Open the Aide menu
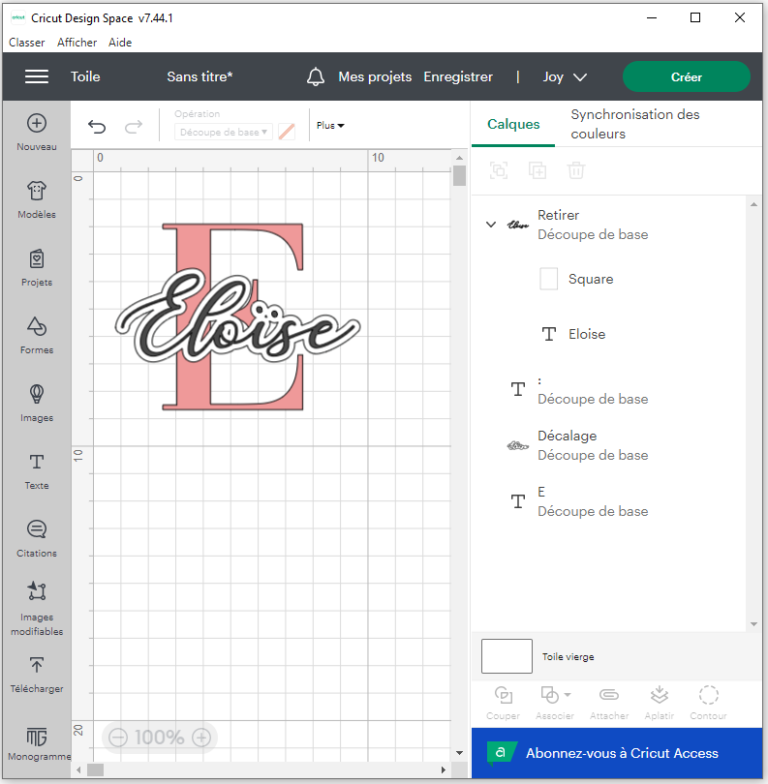This screenshot has height=784, width=768. [120, 42]
